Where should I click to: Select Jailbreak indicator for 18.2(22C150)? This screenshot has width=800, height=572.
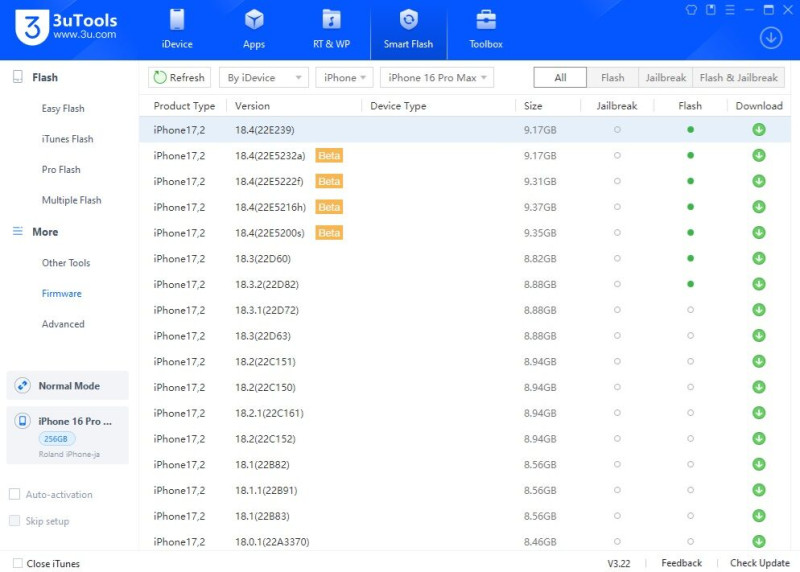pos(617,387)
